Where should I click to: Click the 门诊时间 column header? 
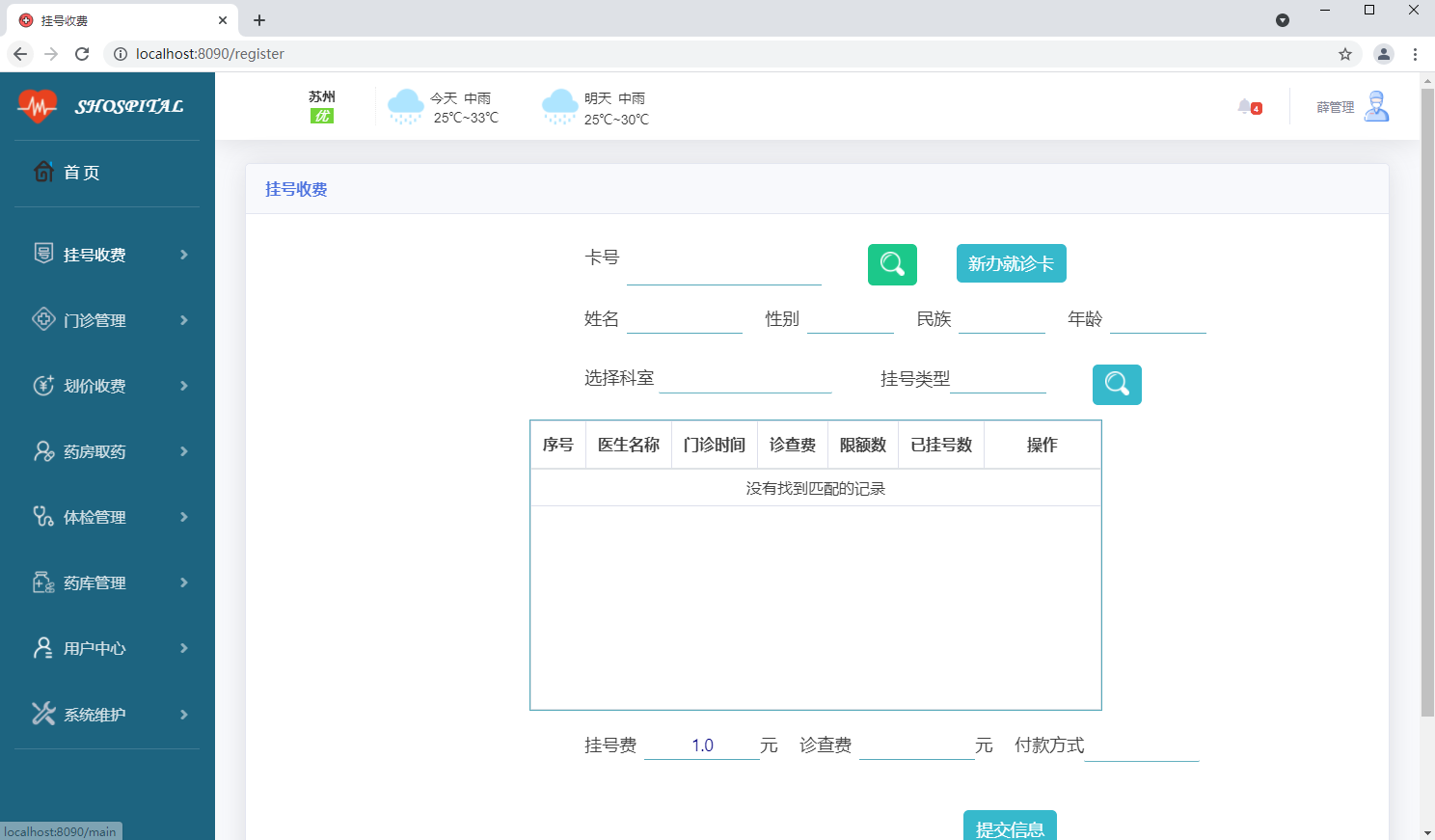point(715,445)
